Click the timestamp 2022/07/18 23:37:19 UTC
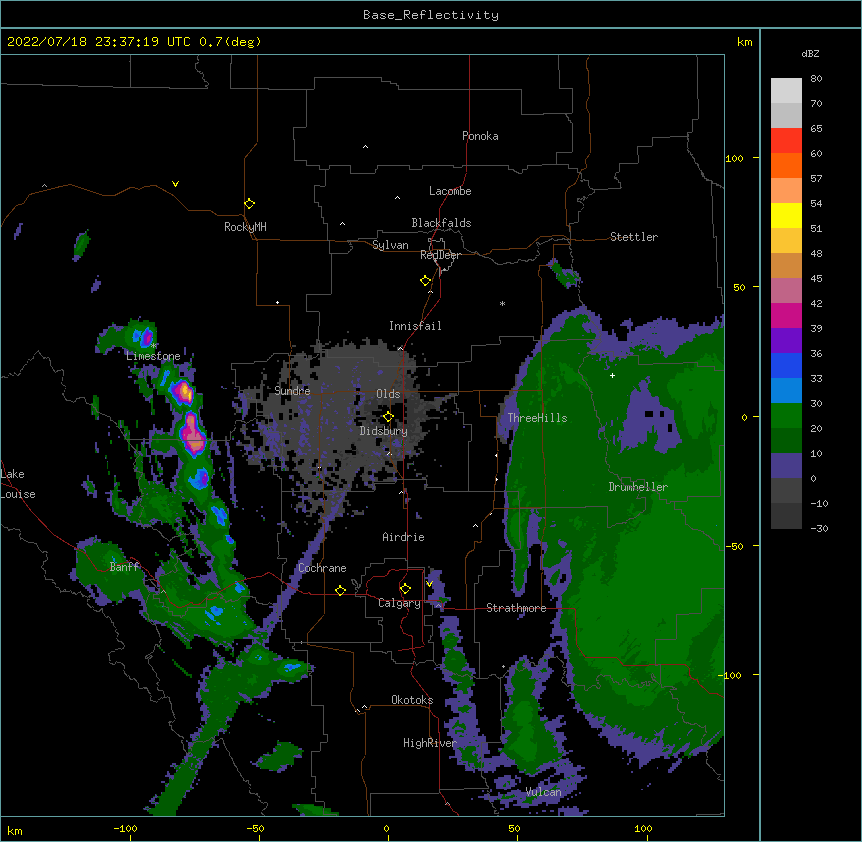862x842 pixels. point(98,42)
